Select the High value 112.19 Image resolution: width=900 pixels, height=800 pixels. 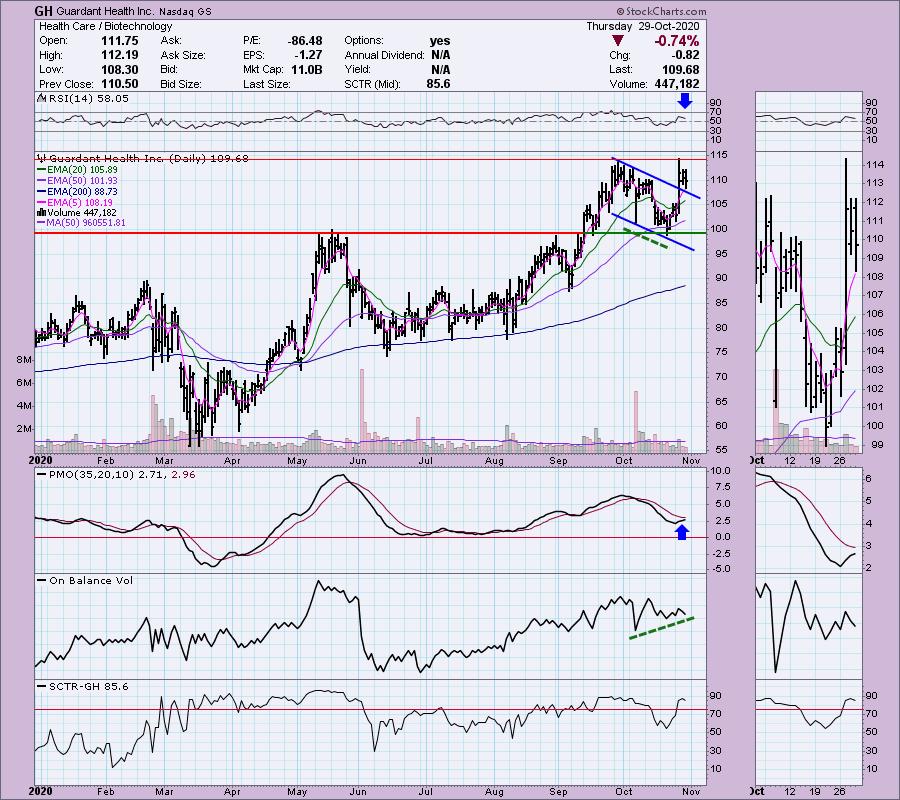[120, 55]
